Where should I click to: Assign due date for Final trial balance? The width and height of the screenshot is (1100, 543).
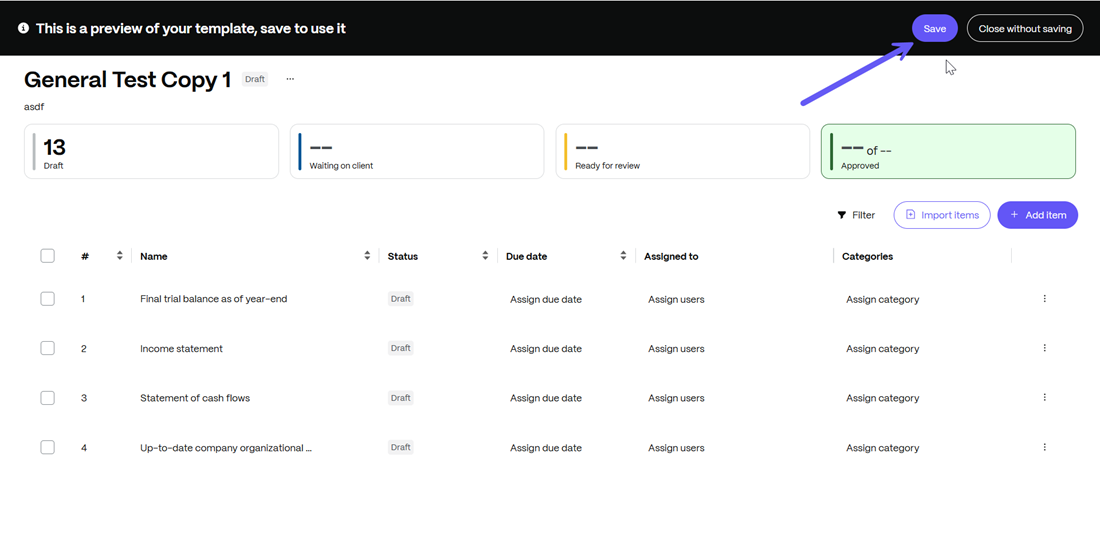(546, 300)
